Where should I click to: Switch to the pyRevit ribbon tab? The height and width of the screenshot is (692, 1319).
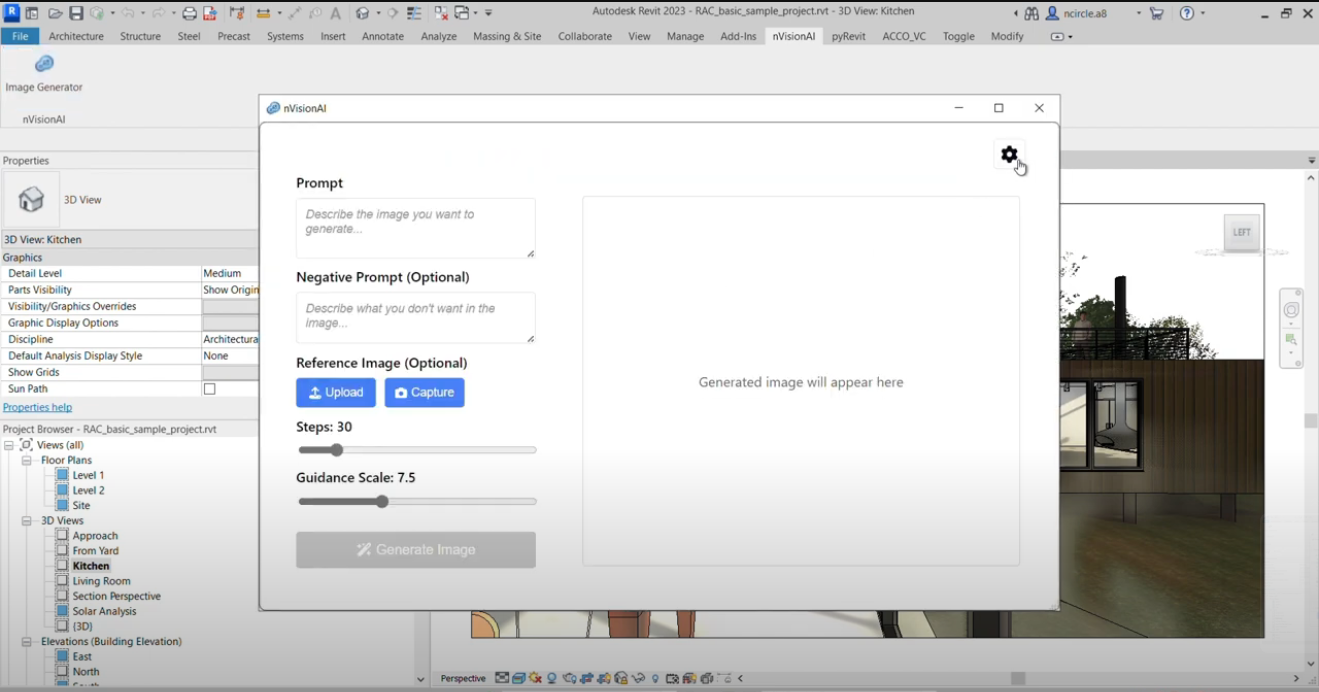[849, 36]
